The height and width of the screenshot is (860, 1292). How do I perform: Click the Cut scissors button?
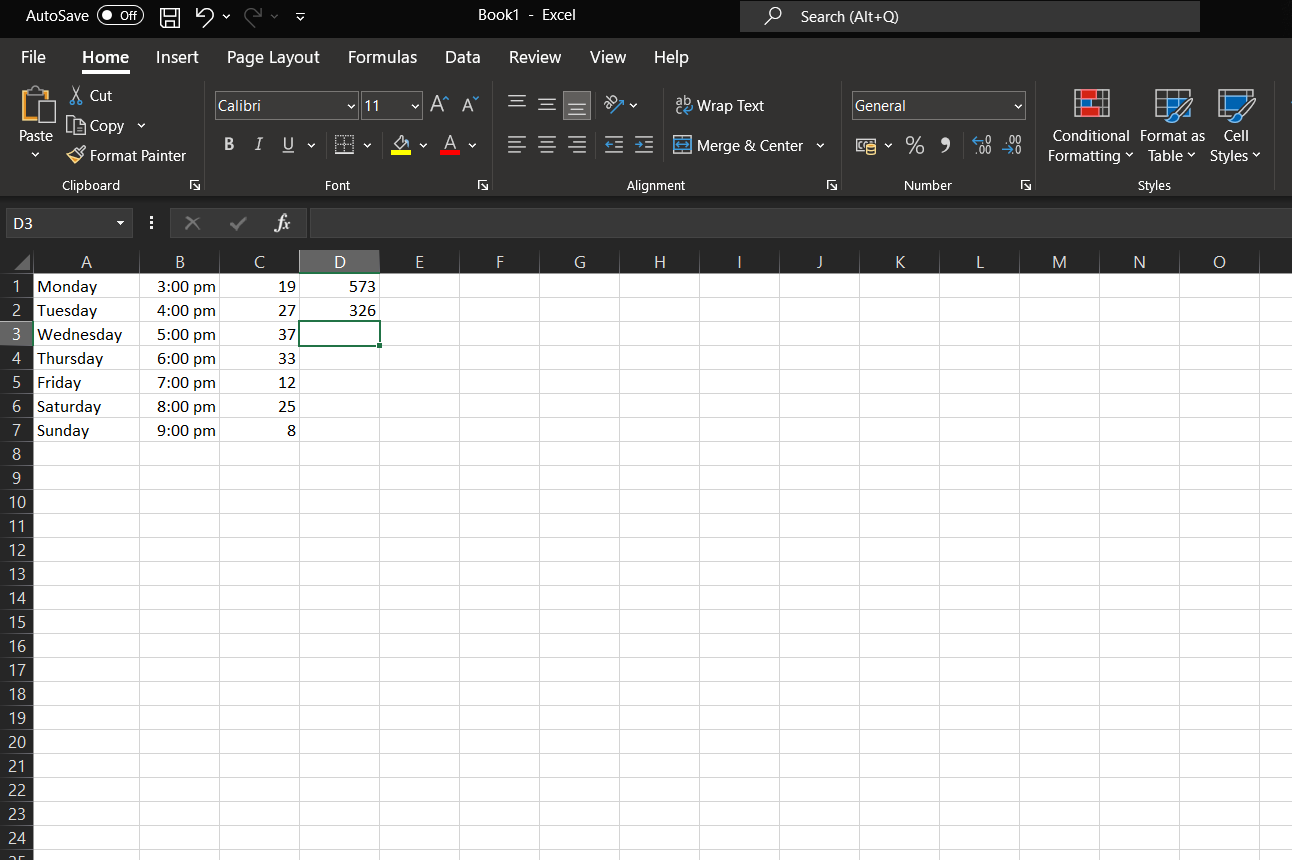click(x=89, y=95)
